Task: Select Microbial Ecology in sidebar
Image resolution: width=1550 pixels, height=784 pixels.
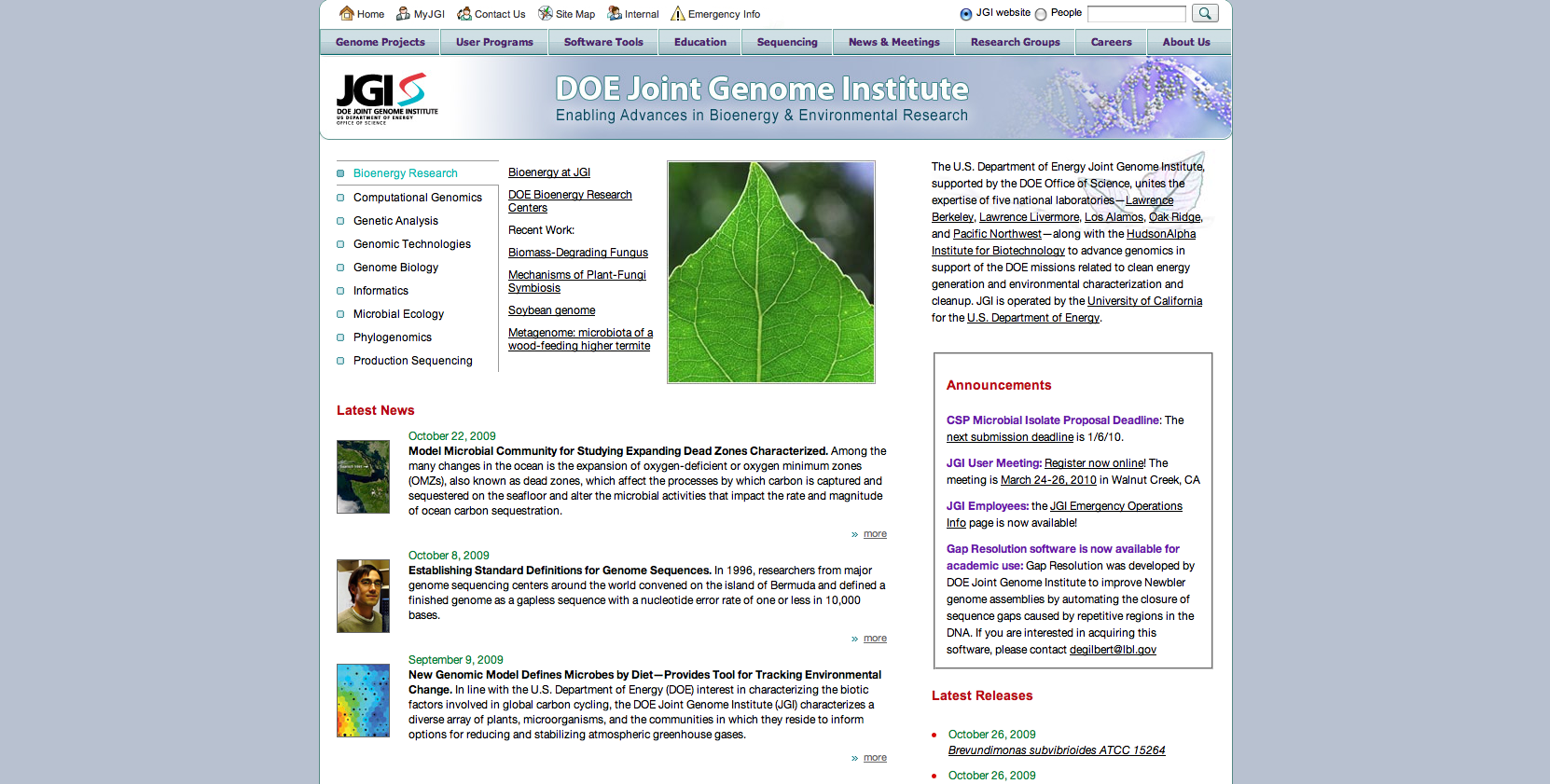Action: click(x=398, y=314)
